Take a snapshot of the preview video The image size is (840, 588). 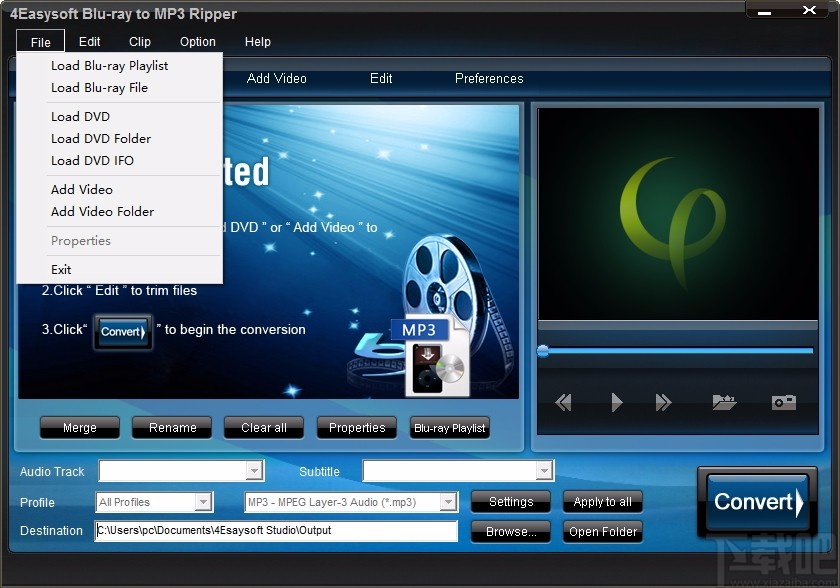tap(782, 402)
